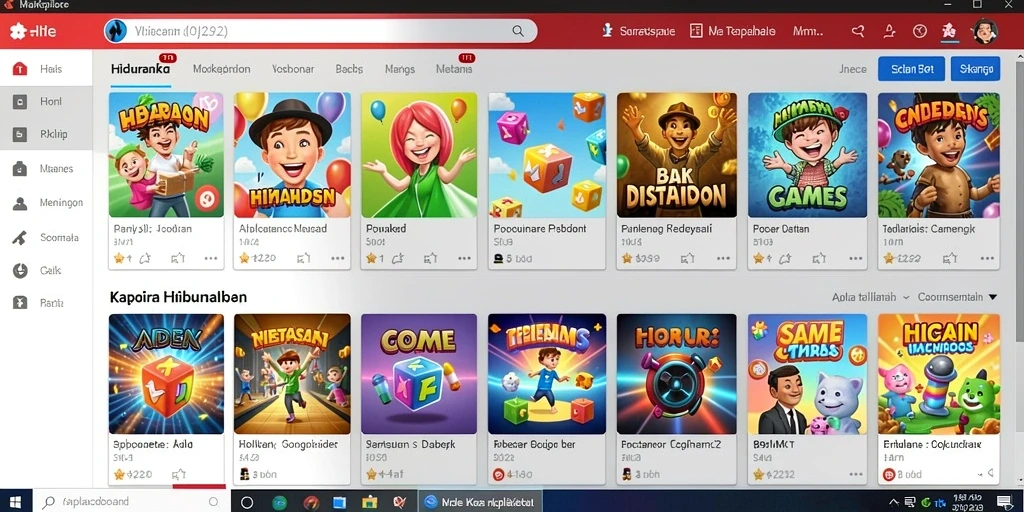Click the 'Kapoira Hibunalban' section heading
1024x512 pixels.
click(178, 297)
